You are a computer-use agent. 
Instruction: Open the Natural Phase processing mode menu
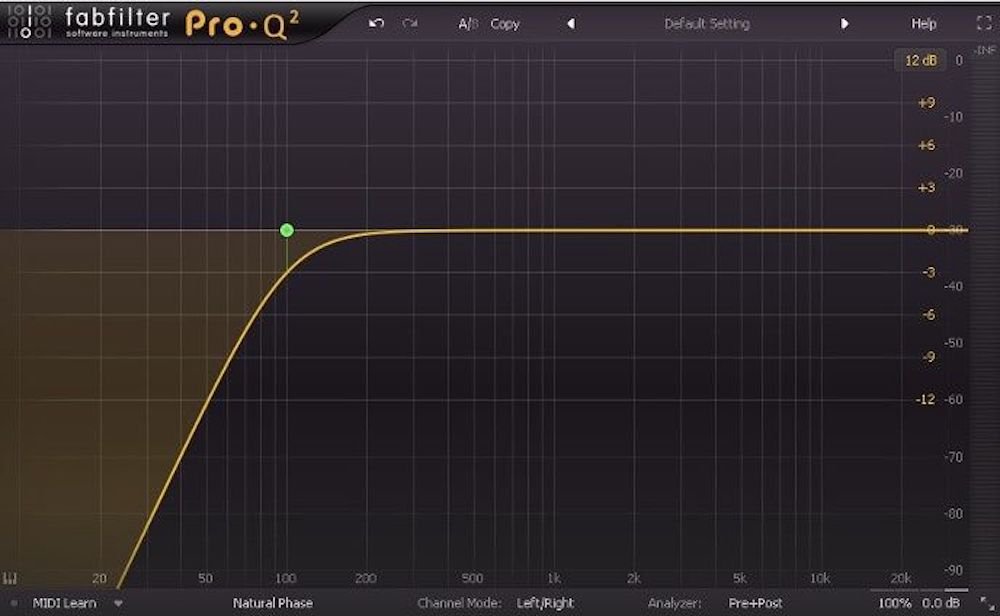coord(272,603)
